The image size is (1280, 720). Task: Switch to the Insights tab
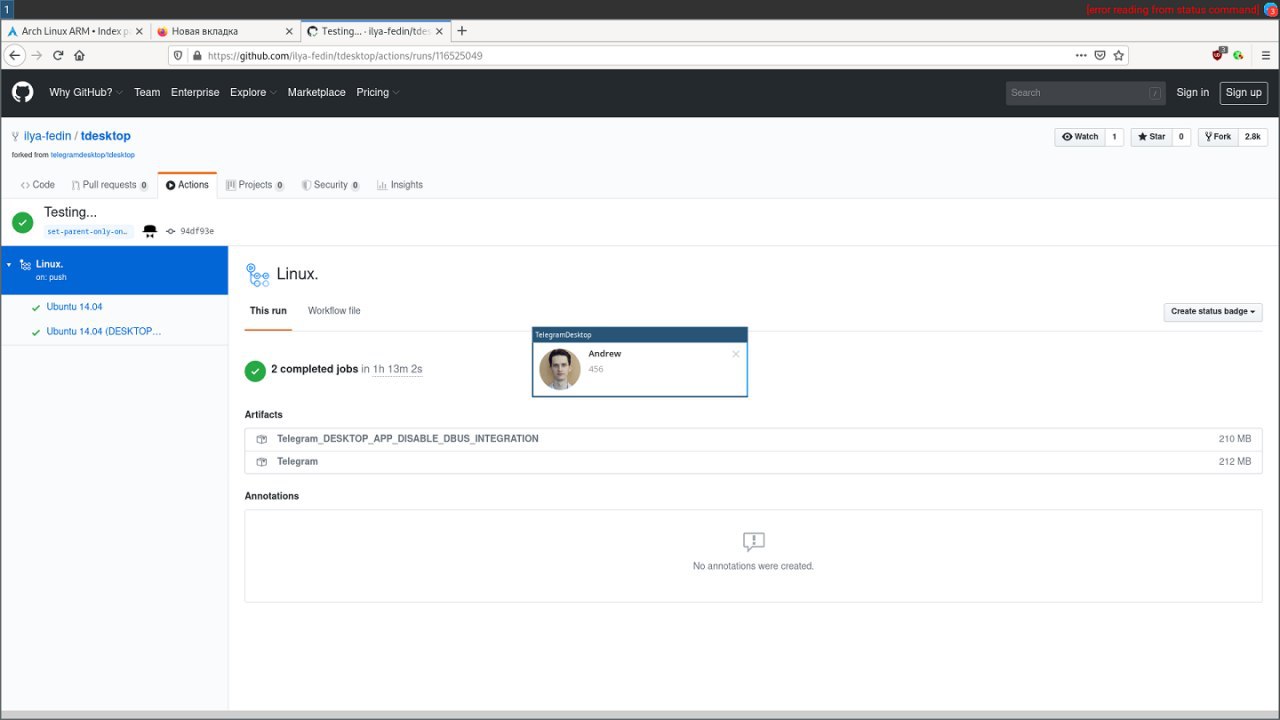(x=400, y=185)
